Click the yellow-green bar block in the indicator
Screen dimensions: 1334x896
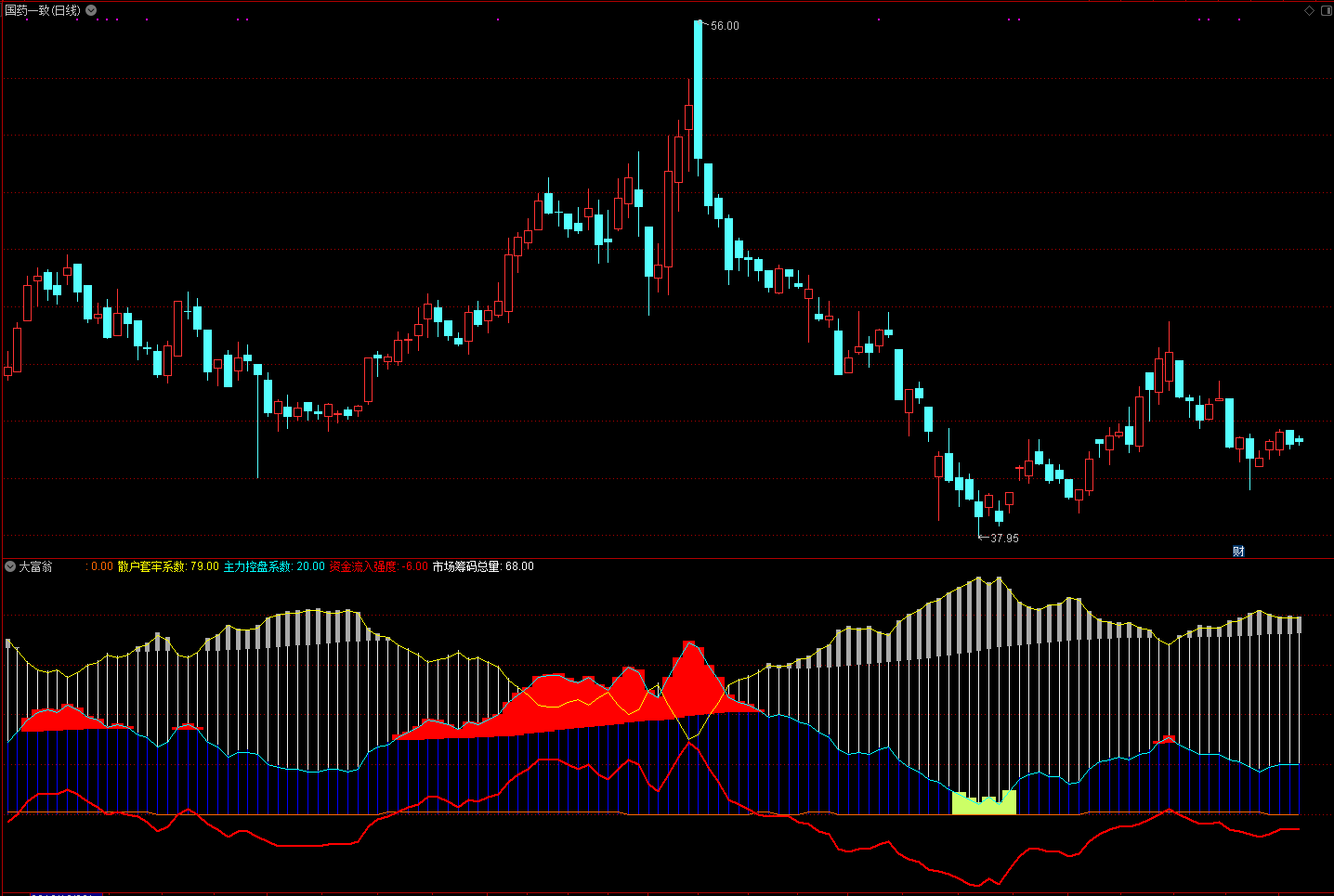[x=984, y=803]
